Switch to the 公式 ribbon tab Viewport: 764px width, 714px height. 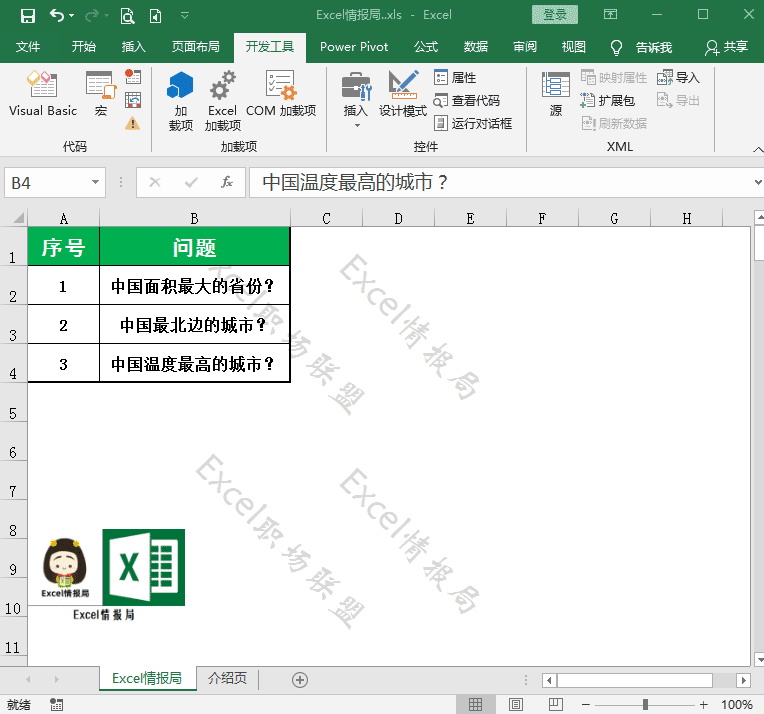(426, 47)
